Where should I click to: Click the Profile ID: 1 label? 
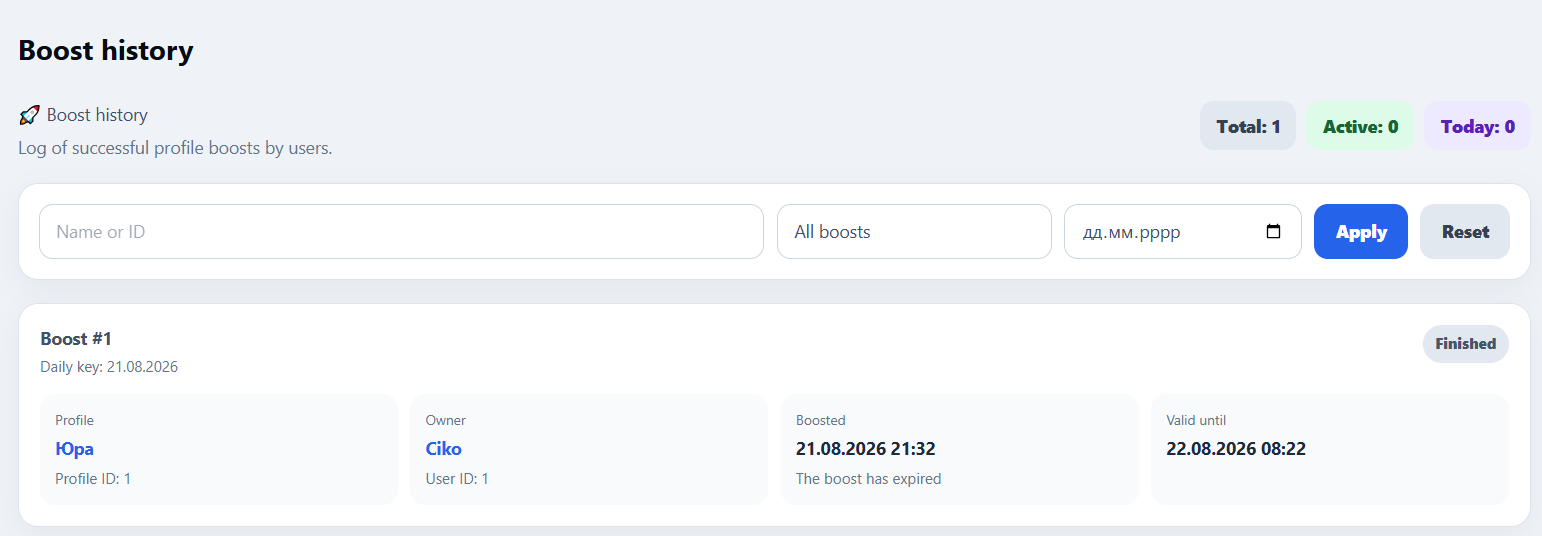point(93,479)
